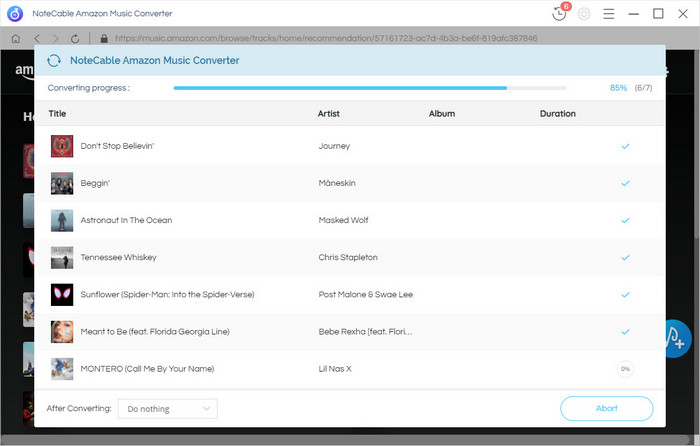Click Meant to Be album thumbnail
Viewport: 700px width, 446px height.
point(62,332)
